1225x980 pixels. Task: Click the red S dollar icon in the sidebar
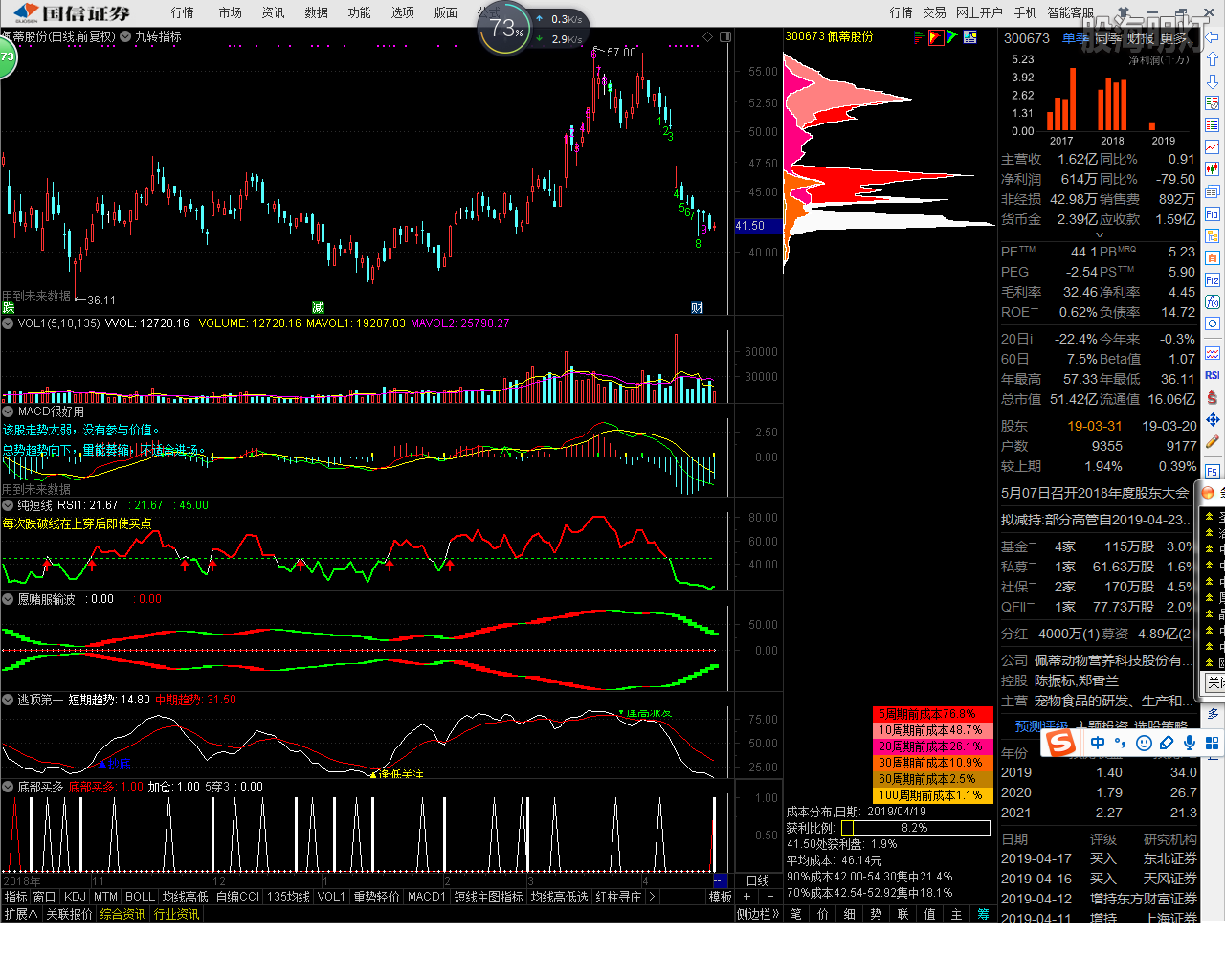[1213, 397]
